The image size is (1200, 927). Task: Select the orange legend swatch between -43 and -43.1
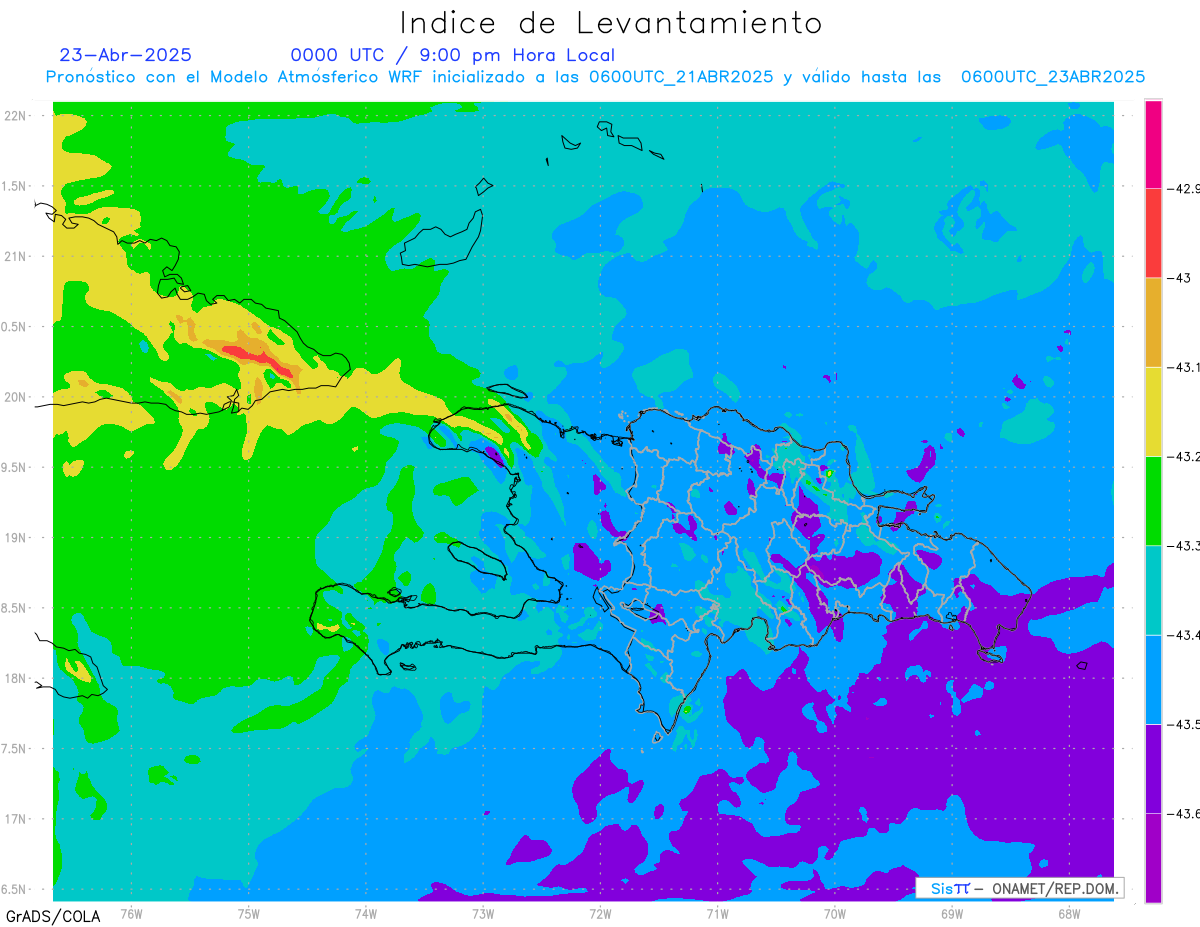click(1153, 322)
